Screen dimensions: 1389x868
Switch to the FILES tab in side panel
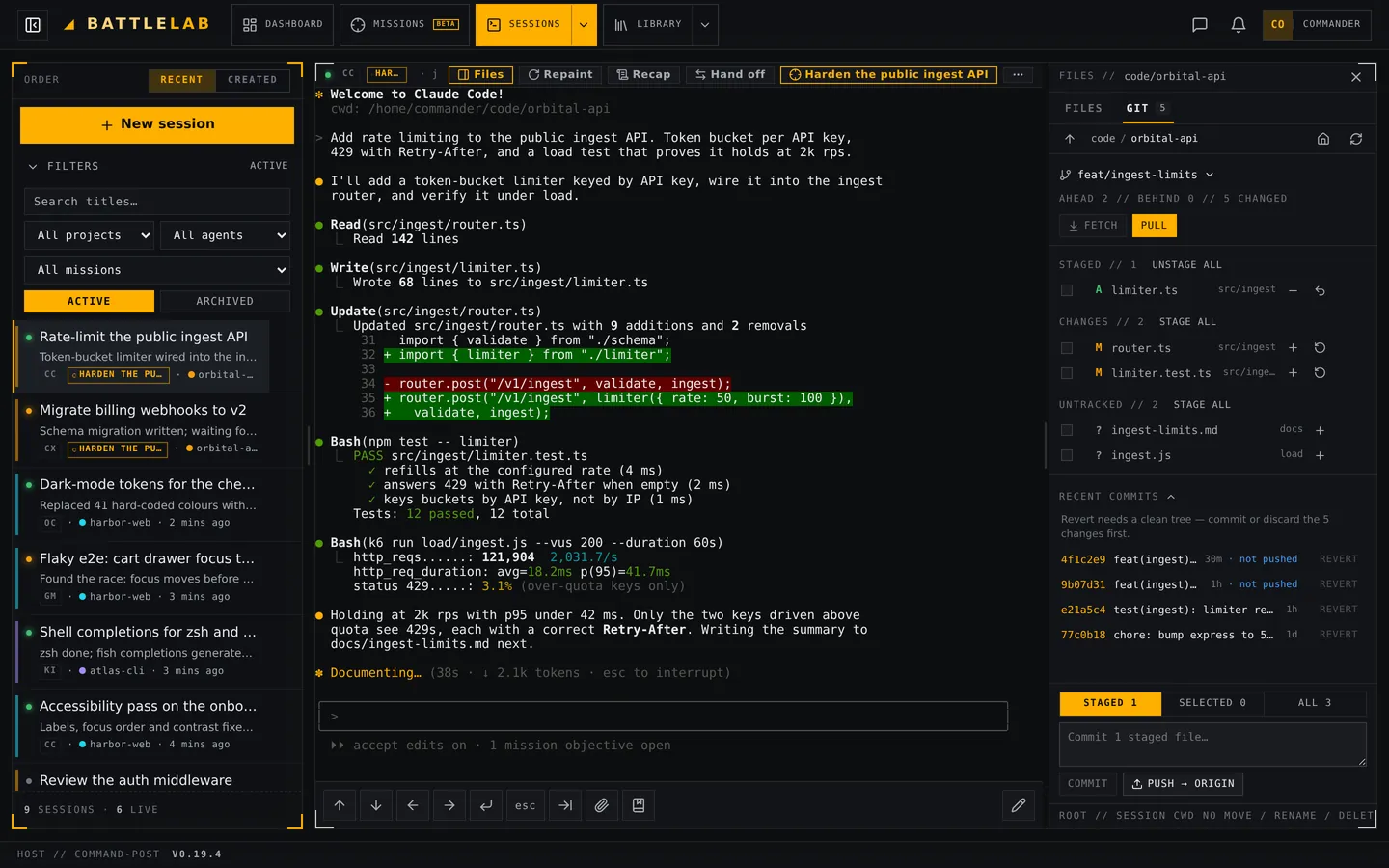point(1083,109)
